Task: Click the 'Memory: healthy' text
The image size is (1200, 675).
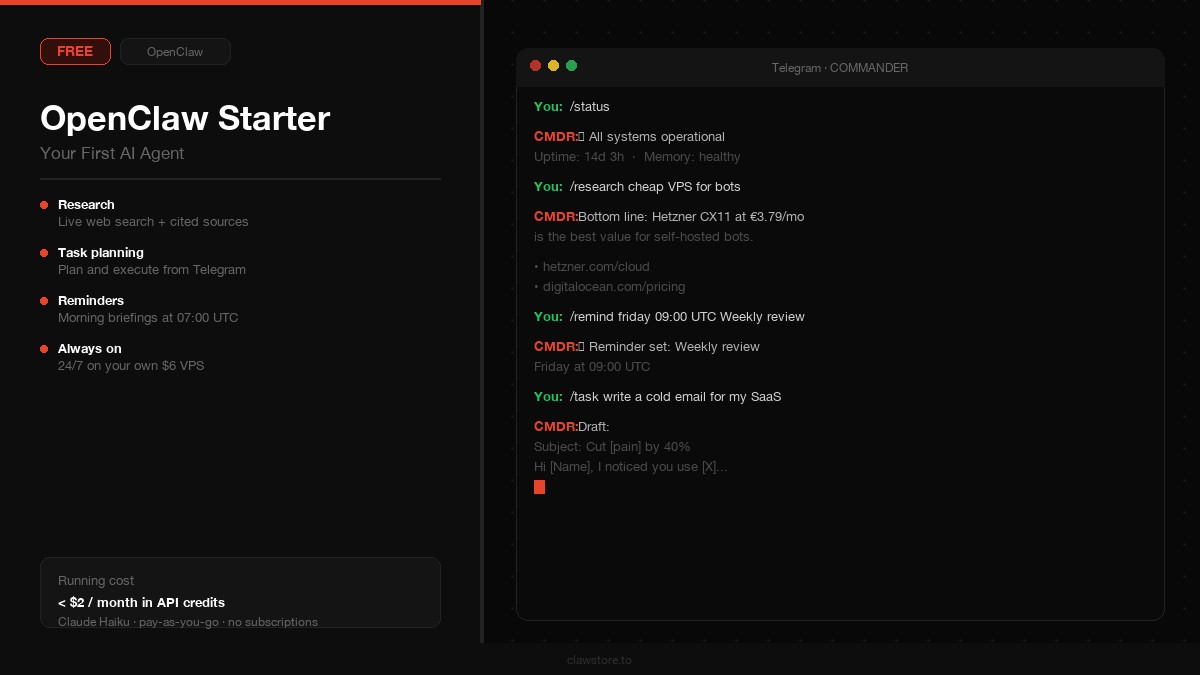Action: tap(692, 157)
